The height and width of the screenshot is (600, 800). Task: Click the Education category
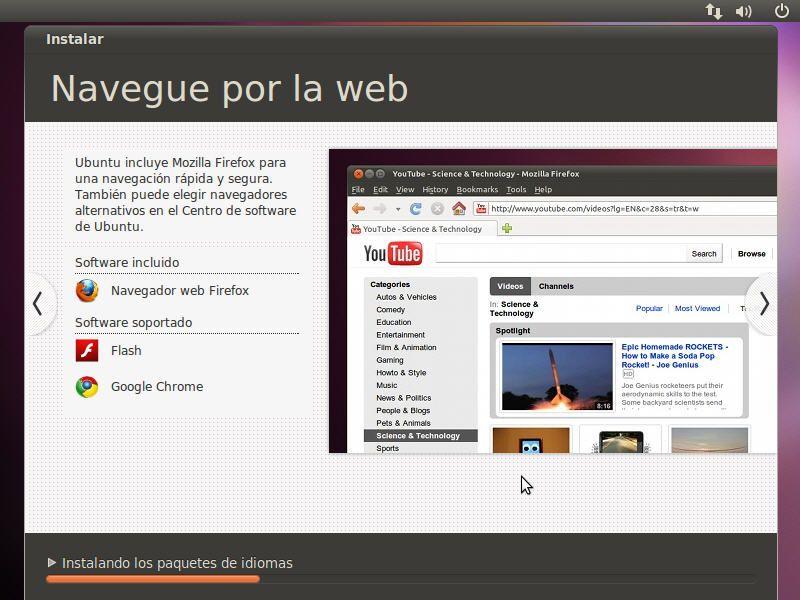393,322
